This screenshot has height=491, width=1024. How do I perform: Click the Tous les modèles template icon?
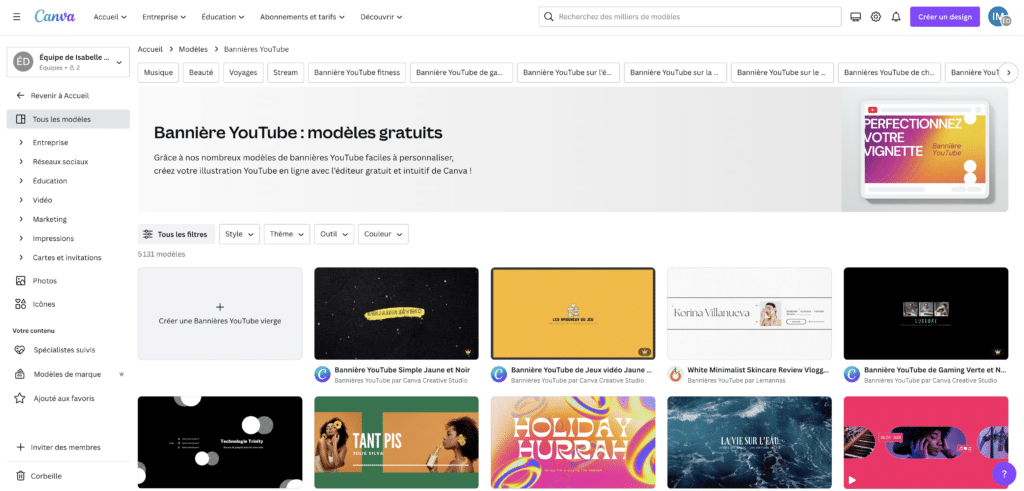(x=20, y=119)
